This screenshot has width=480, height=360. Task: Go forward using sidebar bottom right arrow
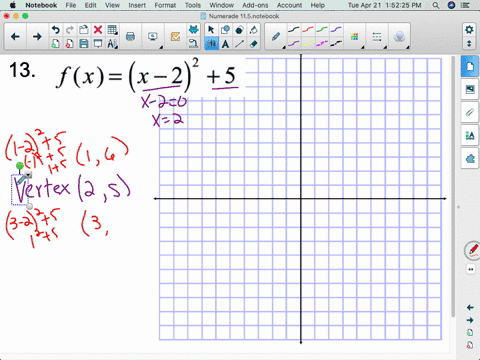pyautogui.click(x=470, y=320)
